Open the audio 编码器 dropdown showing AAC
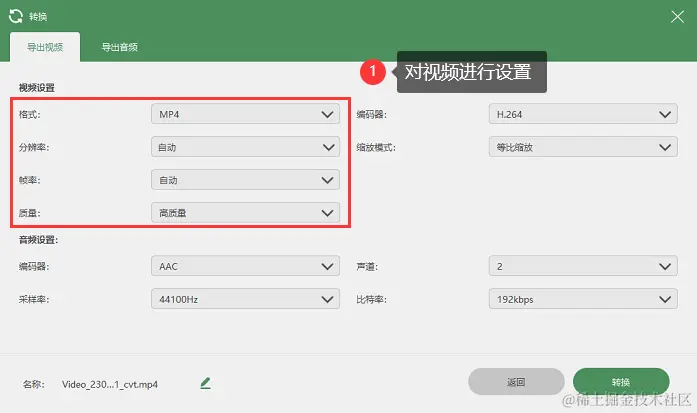Image resolution: width=697 pixels, height=413 pixels. (245, 266)
